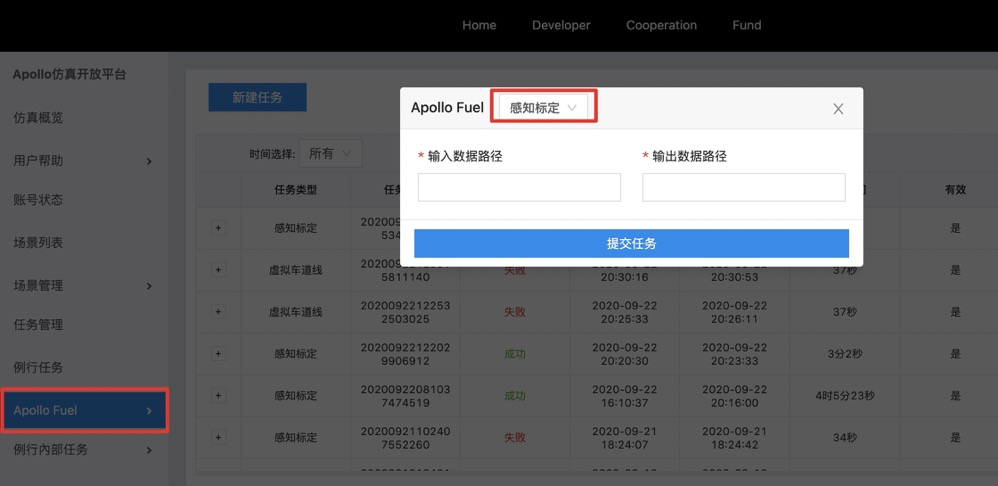This screenshot has height=486, width=998.
Task: Click the 34秒 duration cell
Action: pyautogui.click(x=845, y=438)
